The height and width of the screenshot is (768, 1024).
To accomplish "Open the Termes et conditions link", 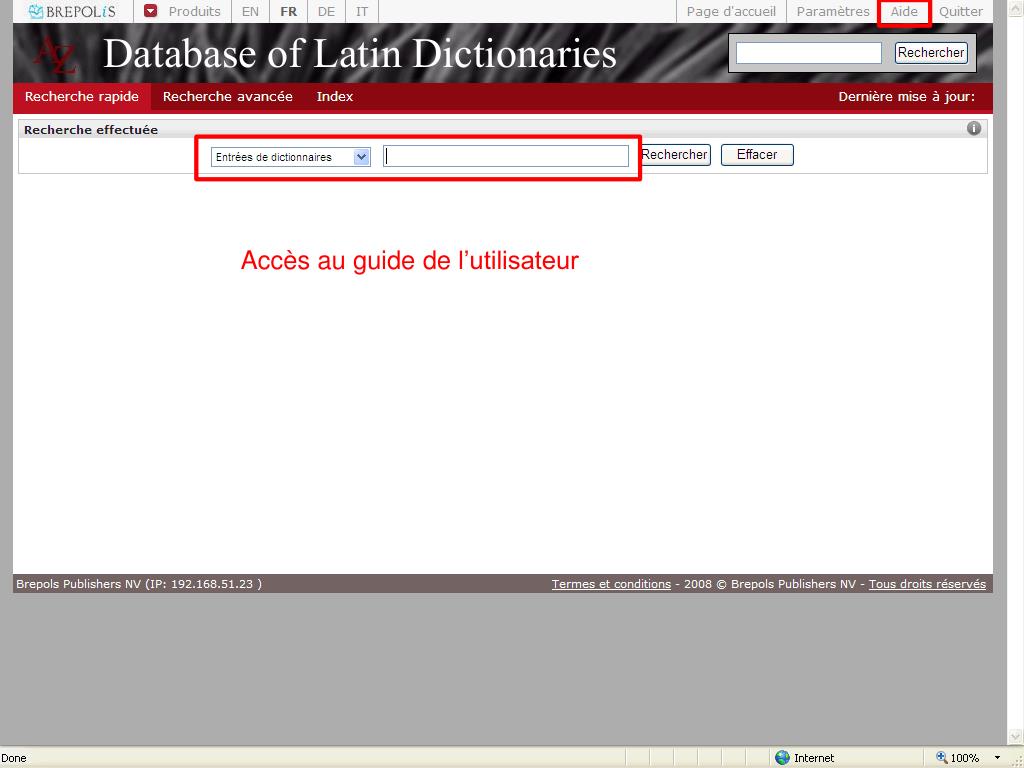I will click(x=611, y=584).
